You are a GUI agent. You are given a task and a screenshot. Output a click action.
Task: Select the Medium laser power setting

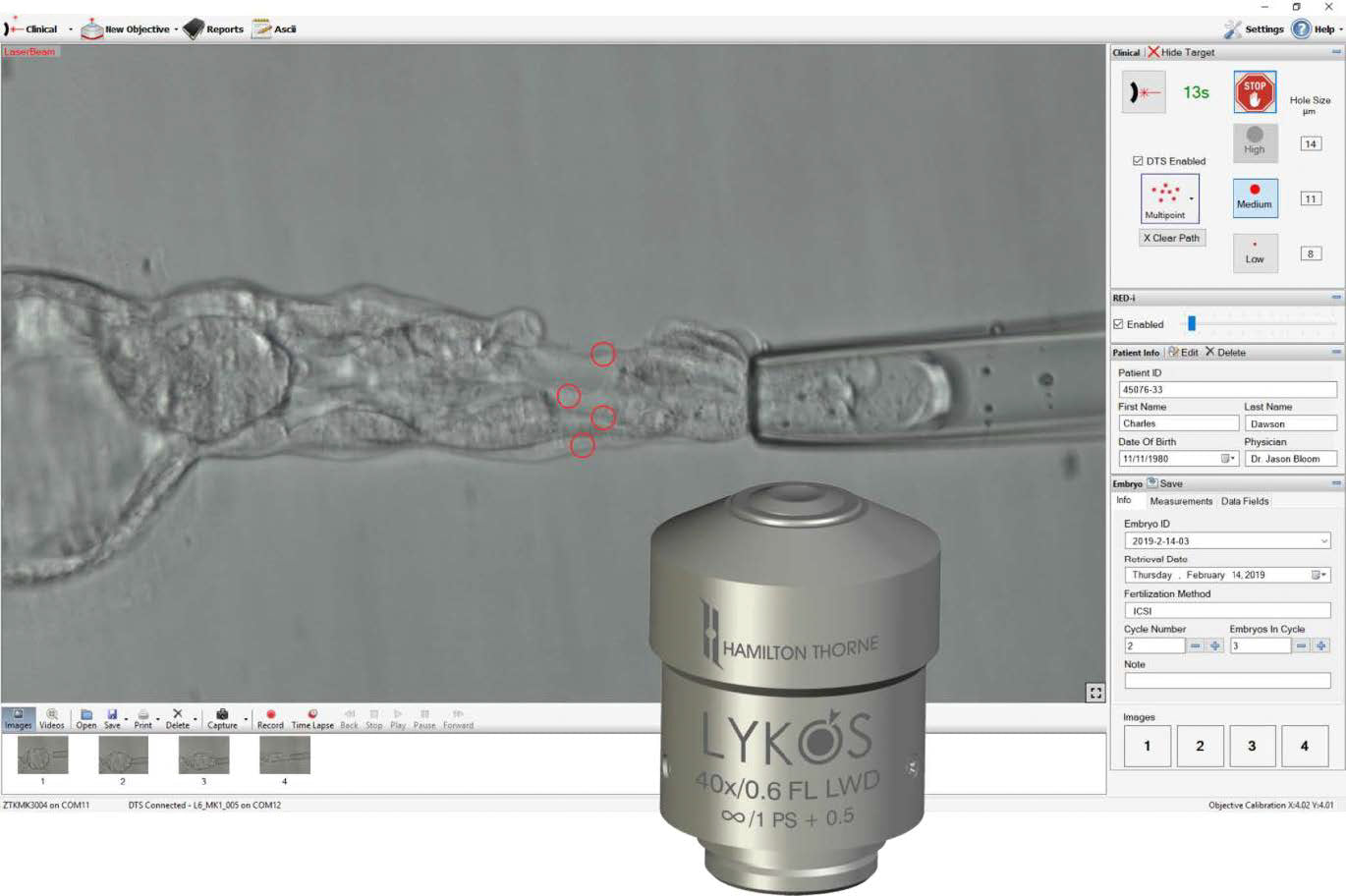(1255, 196)
